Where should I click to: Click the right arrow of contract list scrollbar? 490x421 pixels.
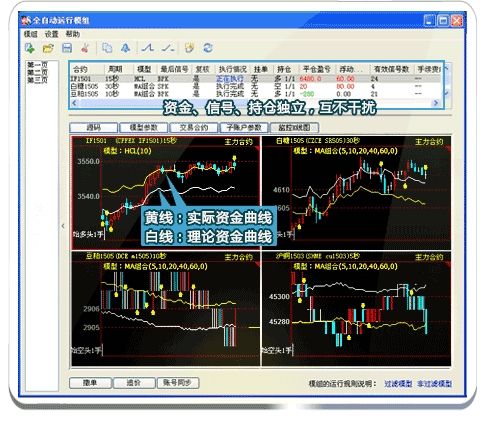(x=435, y=103)
